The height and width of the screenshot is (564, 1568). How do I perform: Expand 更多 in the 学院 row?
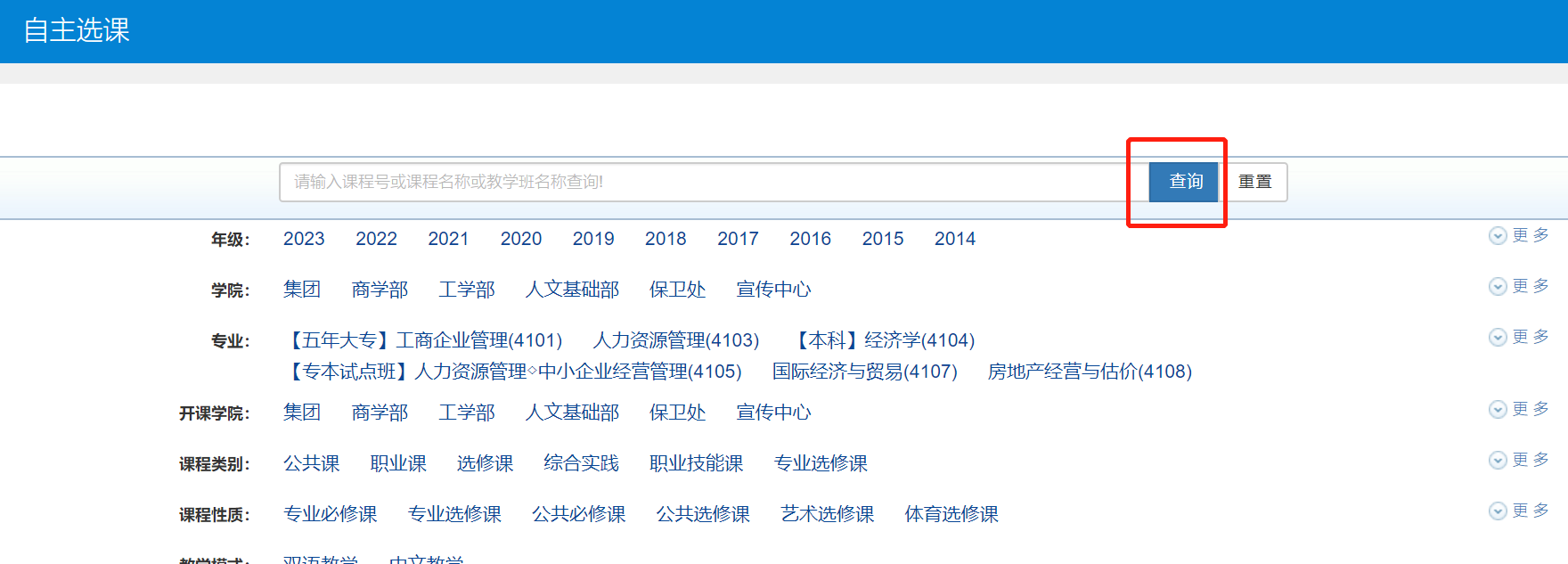tap(1519, 286)
